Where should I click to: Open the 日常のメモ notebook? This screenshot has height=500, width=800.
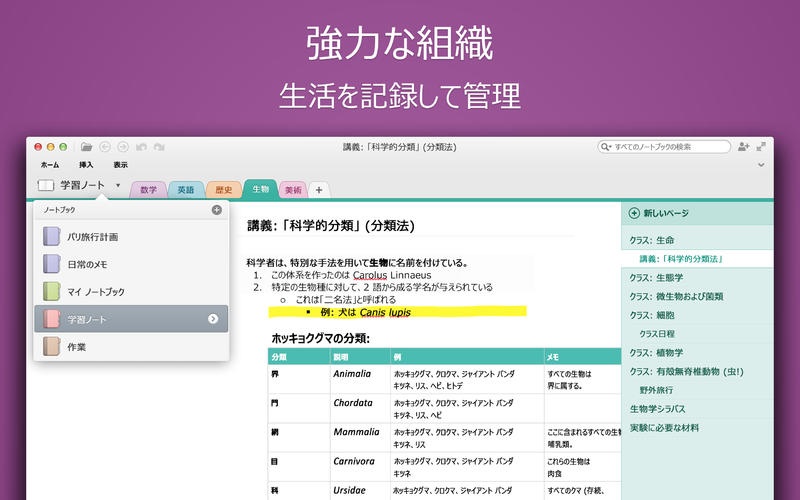tap(131, 264)
